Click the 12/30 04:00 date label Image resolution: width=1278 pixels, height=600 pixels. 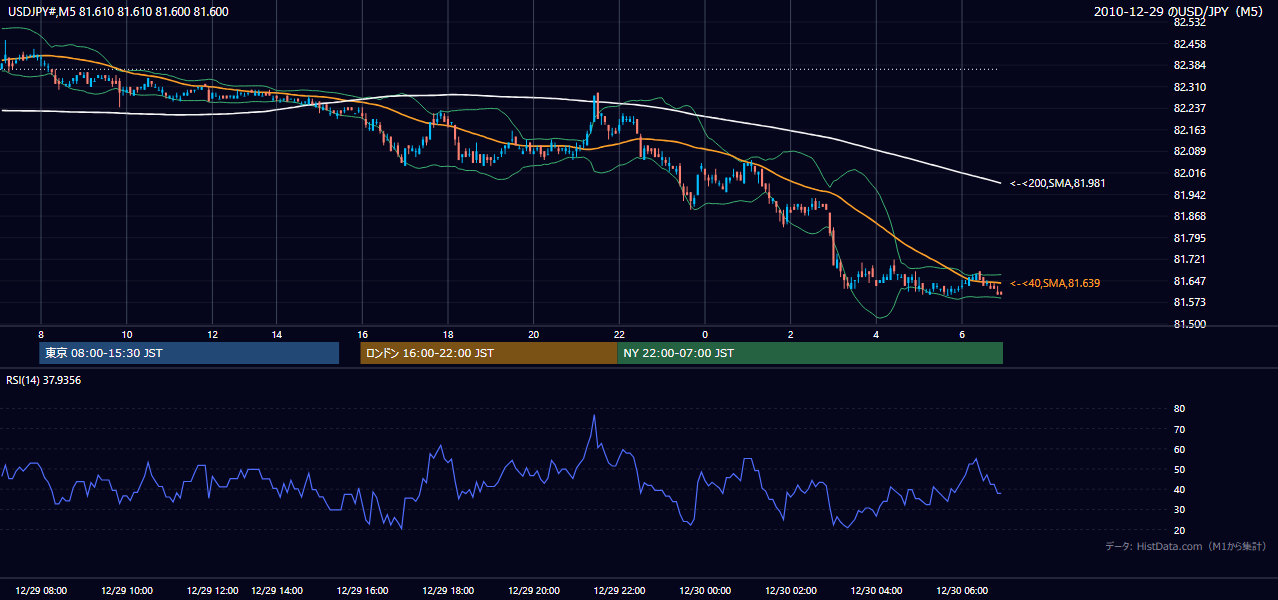876,590
